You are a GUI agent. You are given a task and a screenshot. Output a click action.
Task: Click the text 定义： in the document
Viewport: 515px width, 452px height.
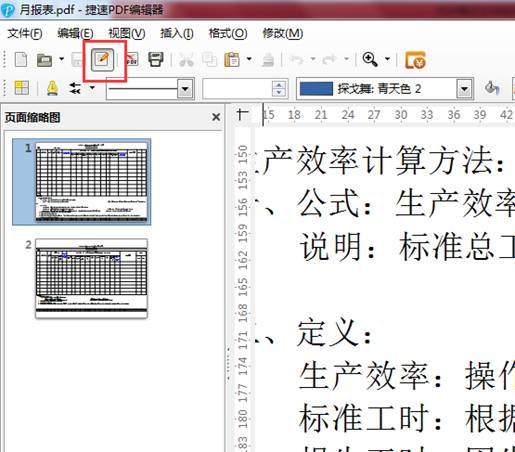(335, 333)
